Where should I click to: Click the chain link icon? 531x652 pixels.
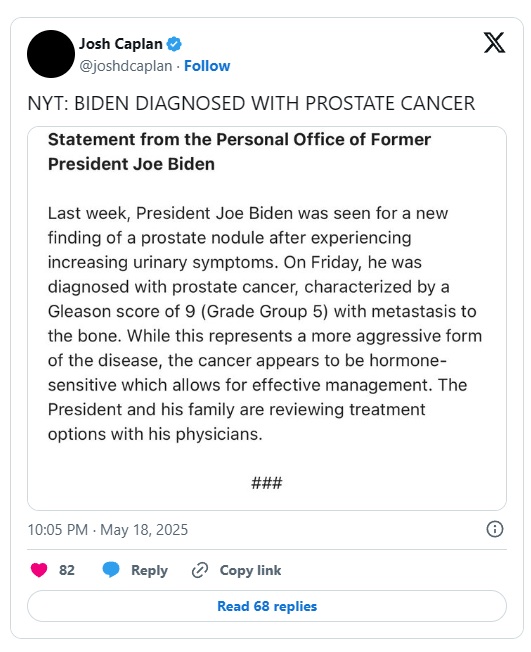pos(200,570)
